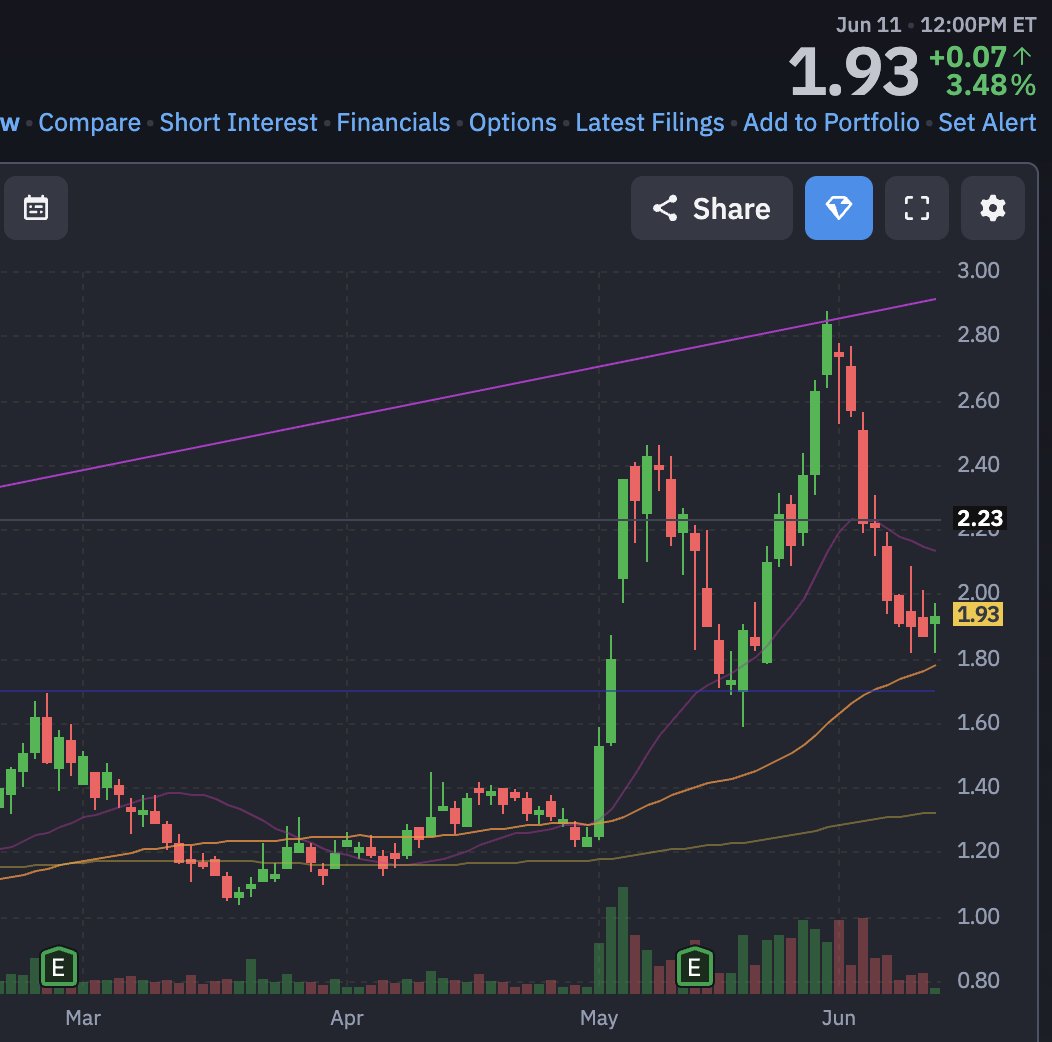The image size is (1052, 1042).
Task: Open the Options link
Action: 513,123
